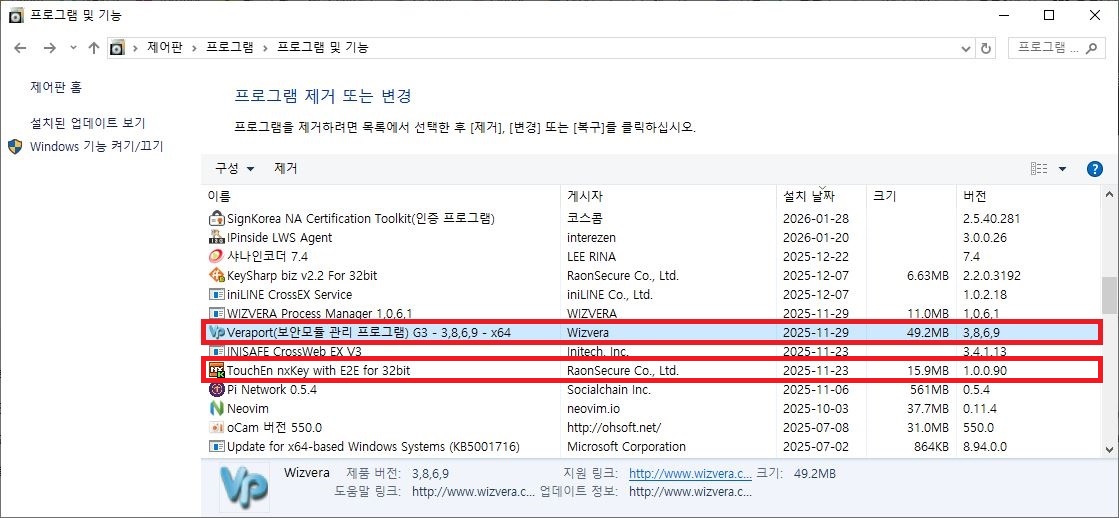Open the 지원 링크 wizvera URL
1119x518 pixels.
click(x=690, y=473)
